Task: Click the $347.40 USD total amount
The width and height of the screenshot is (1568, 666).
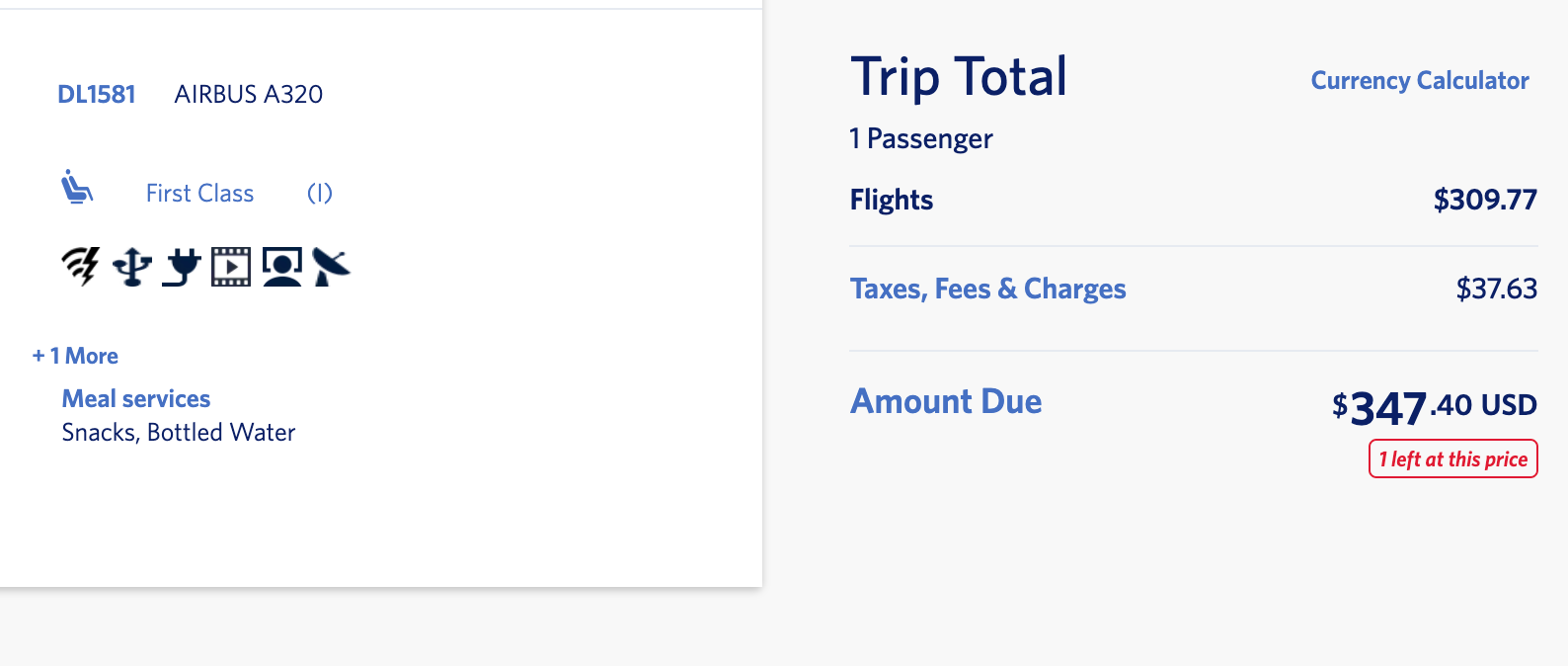Action: [1434, 406]
